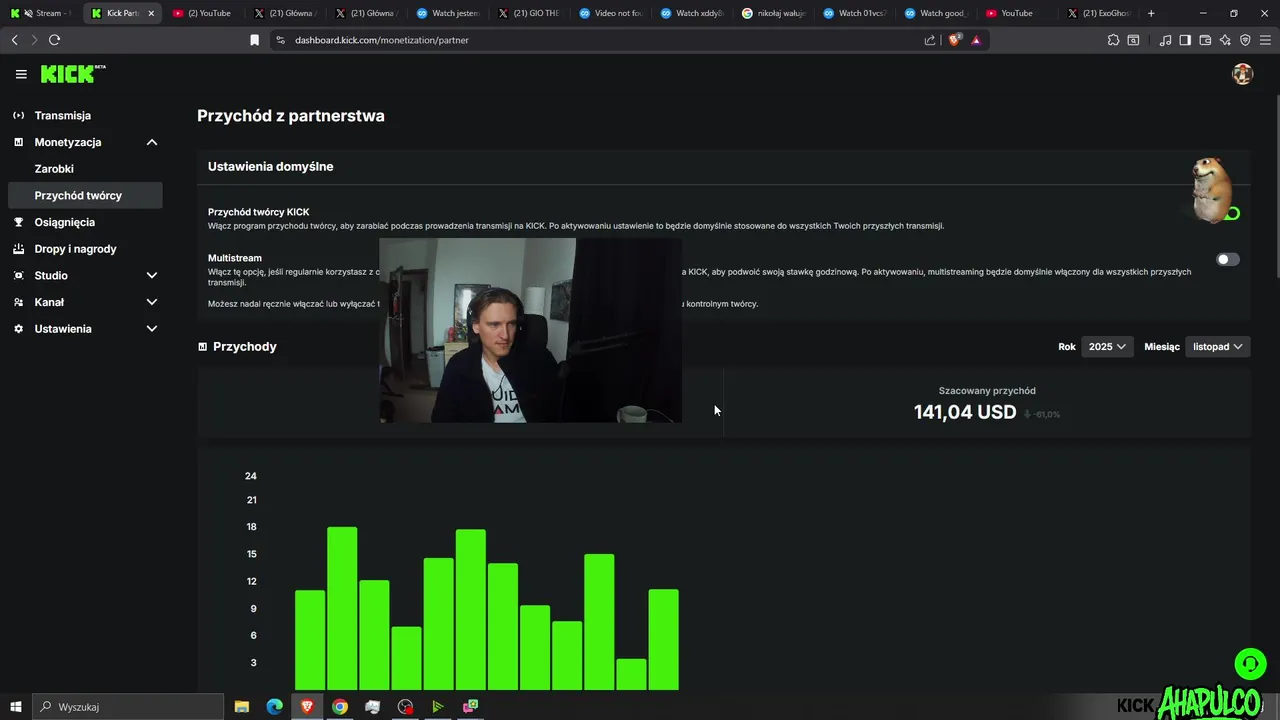Screen dimensions: 1280x720
Task: Click the Ustawienia domyślne heading
Action: coord(270,167)
